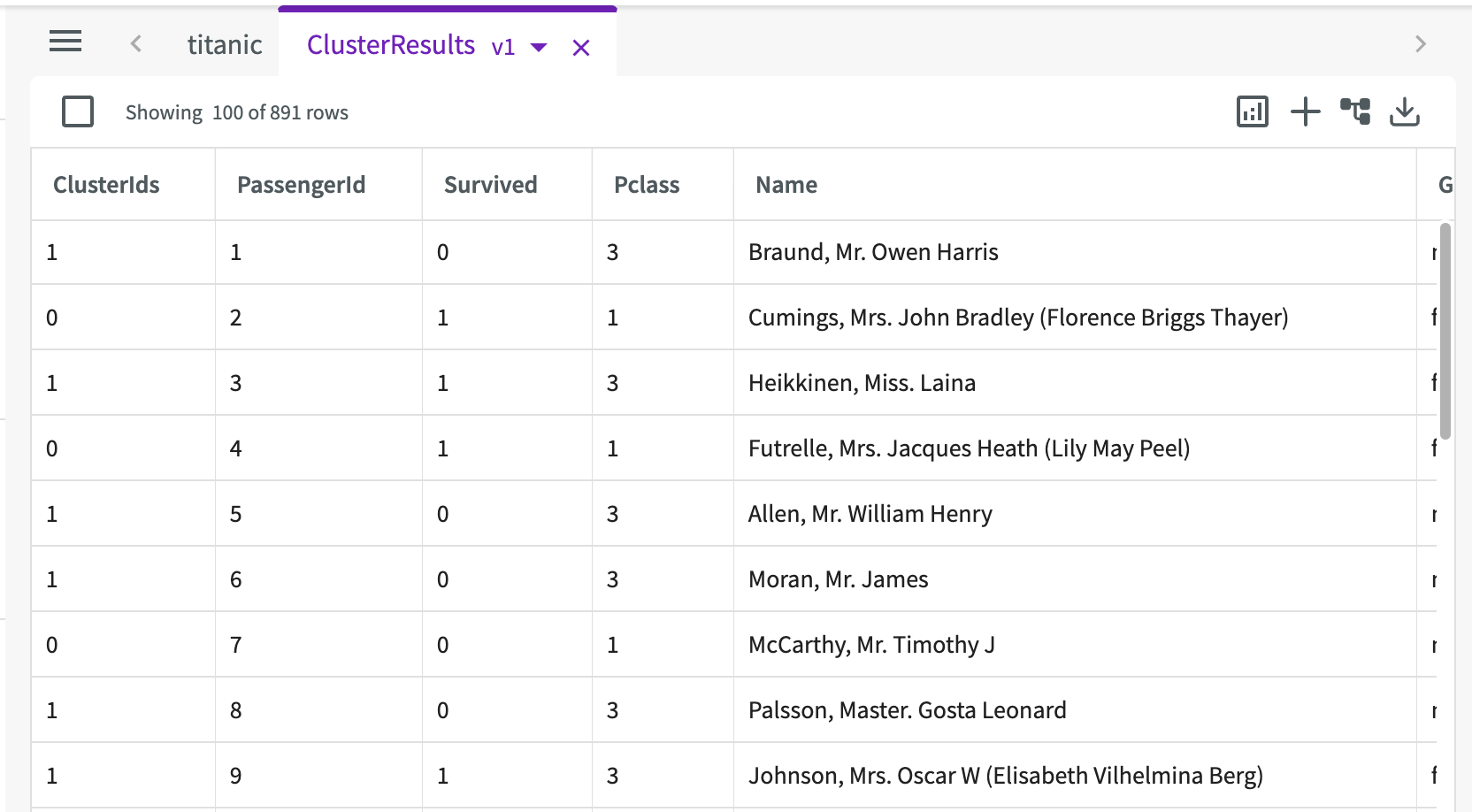Click the v1 version label
This screenshot has width=1472, height=812.
point(503,47)
